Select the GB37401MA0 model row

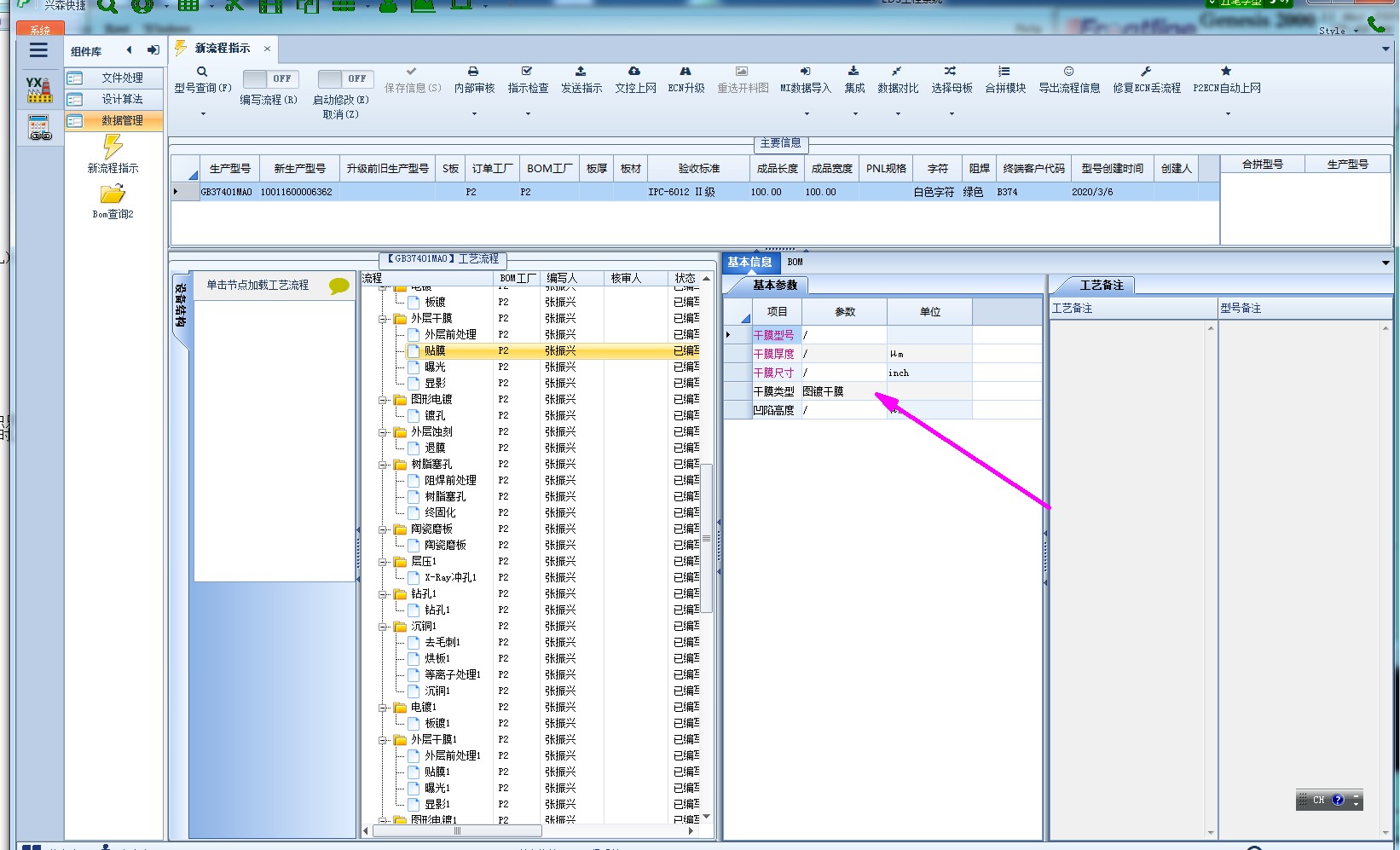tap(695, 192)
